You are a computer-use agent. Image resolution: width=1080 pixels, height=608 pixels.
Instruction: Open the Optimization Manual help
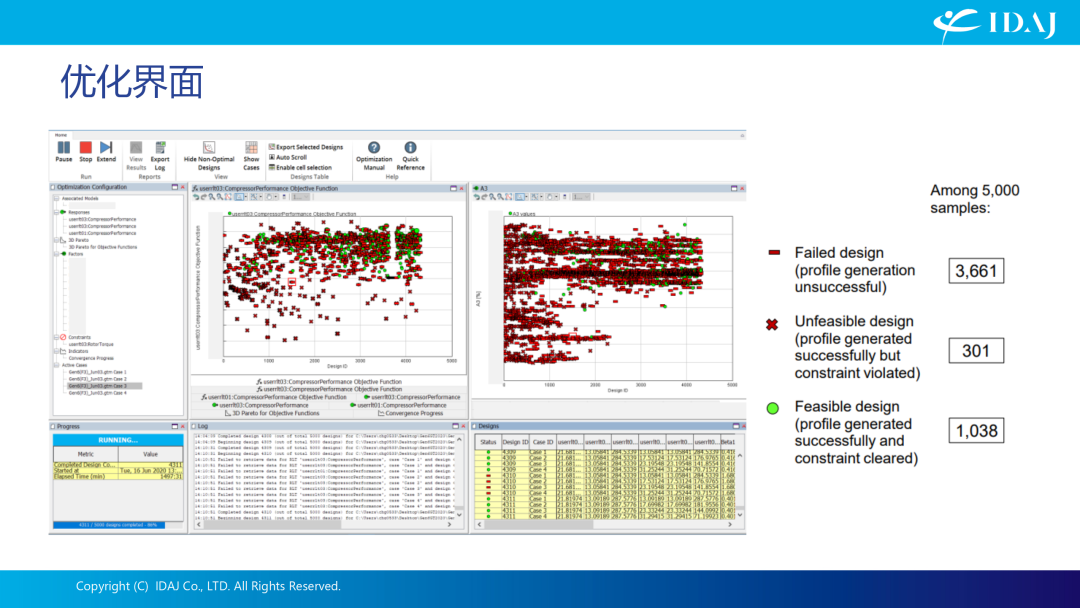tap(374, 156)
